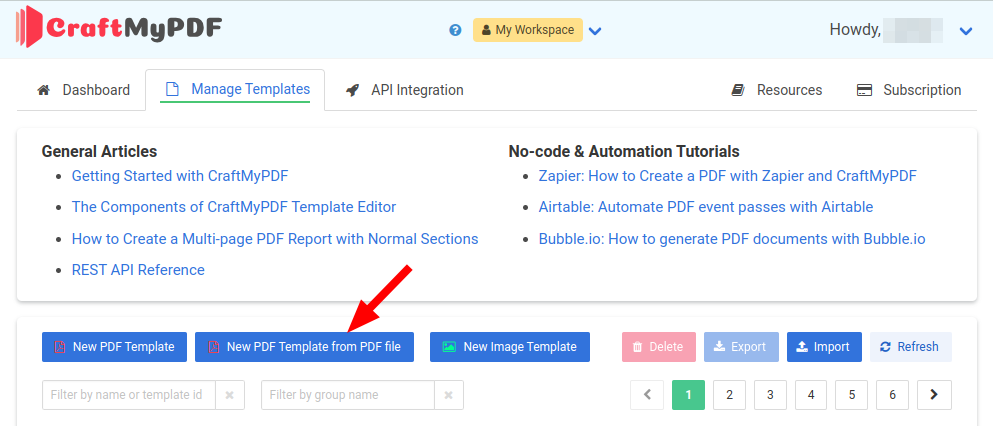
Task: Go to page 5
Action: point(852,395)
